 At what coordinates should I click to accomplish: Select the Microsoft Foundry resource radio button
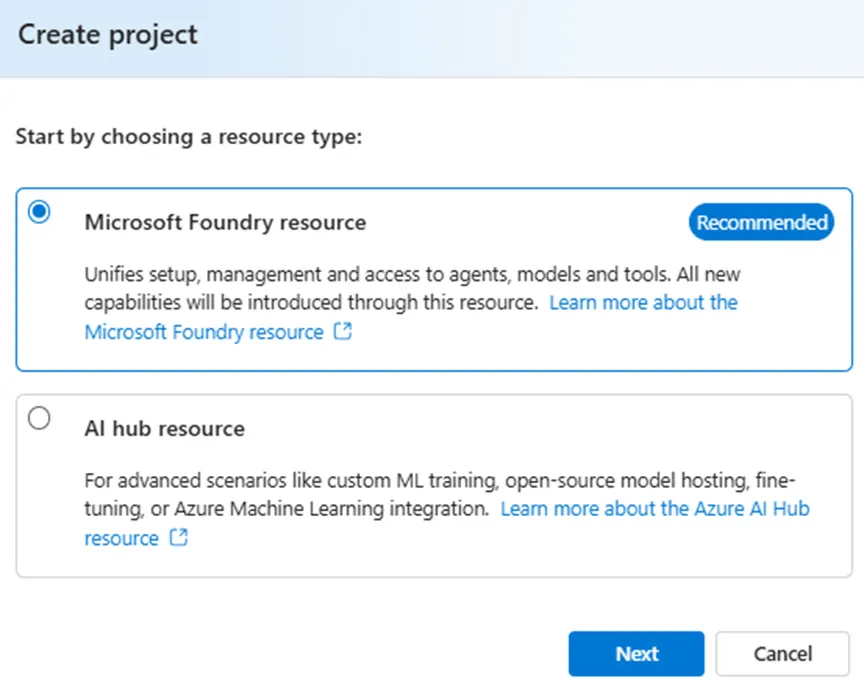39,212
